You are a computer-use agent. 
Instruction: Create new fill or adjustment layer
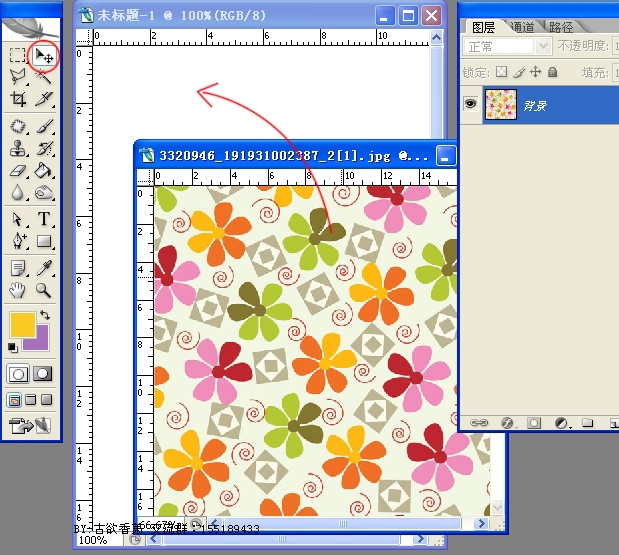561,423
